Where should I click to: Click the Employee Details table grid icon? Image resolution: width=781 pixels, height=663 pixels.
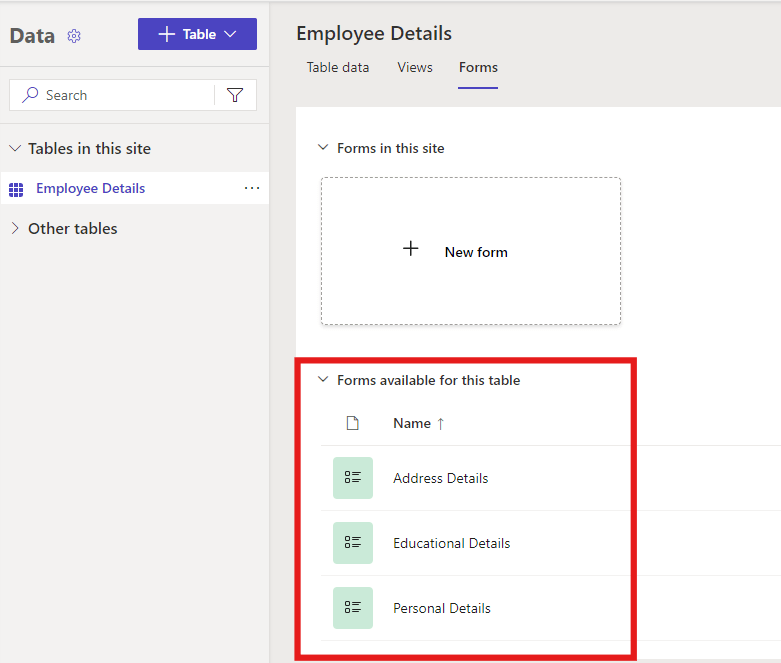point(16,189)
